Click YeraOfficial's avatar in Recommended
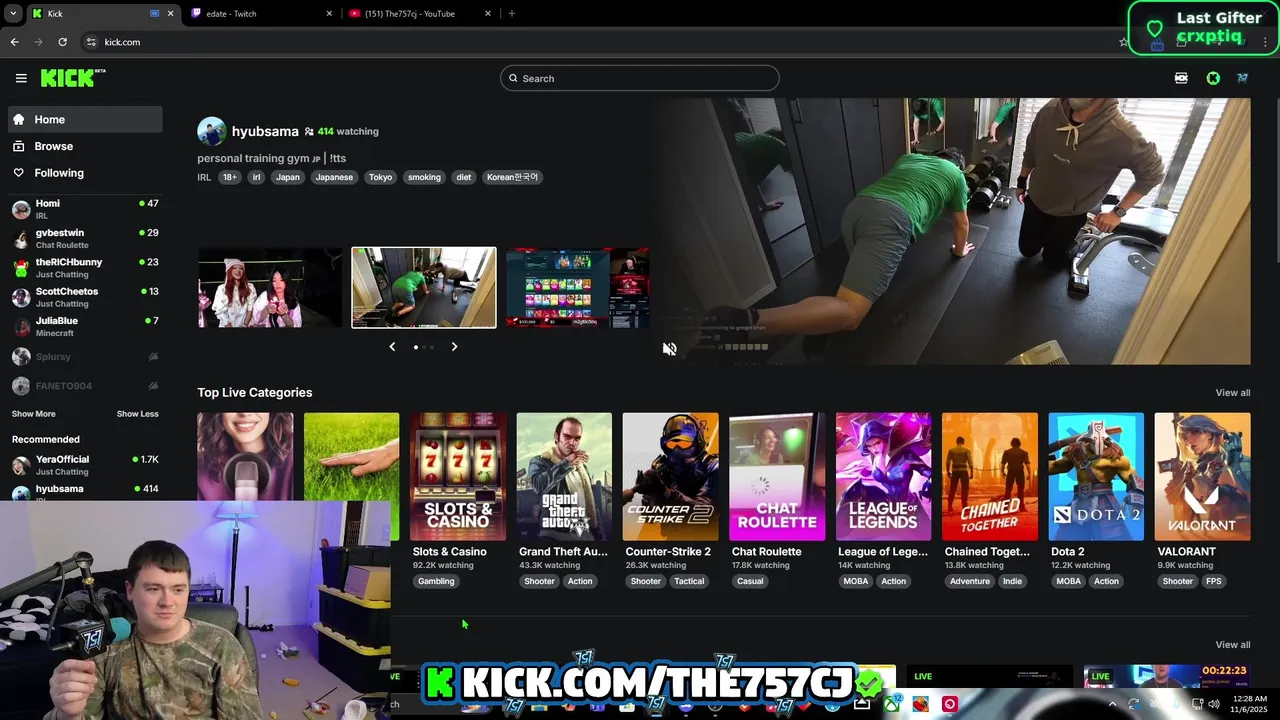This screenshot has height=720, width=1280. [21, 465]
